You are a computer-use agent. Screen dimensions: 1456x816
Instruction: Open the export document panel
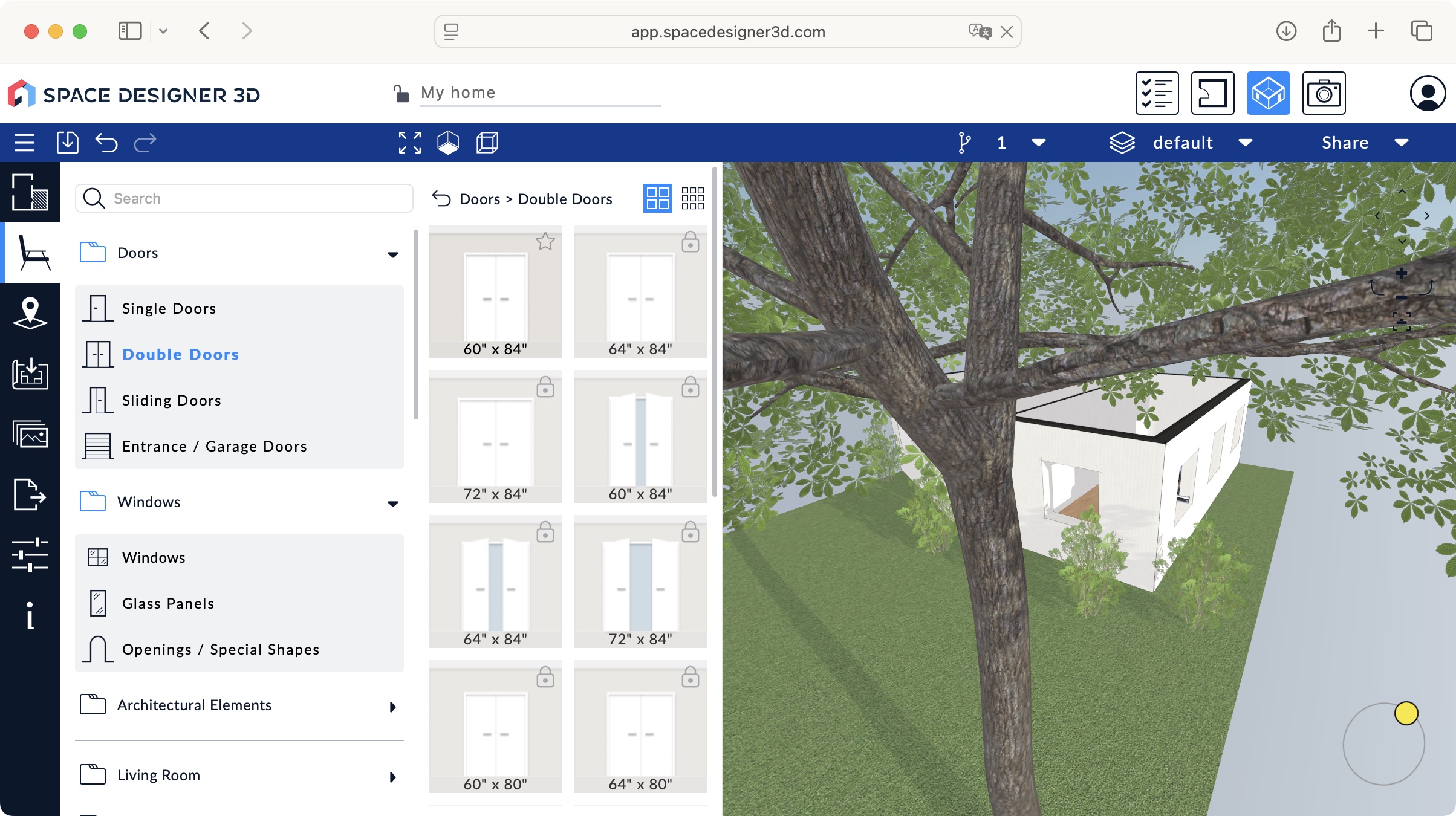(x=30, y=497)
